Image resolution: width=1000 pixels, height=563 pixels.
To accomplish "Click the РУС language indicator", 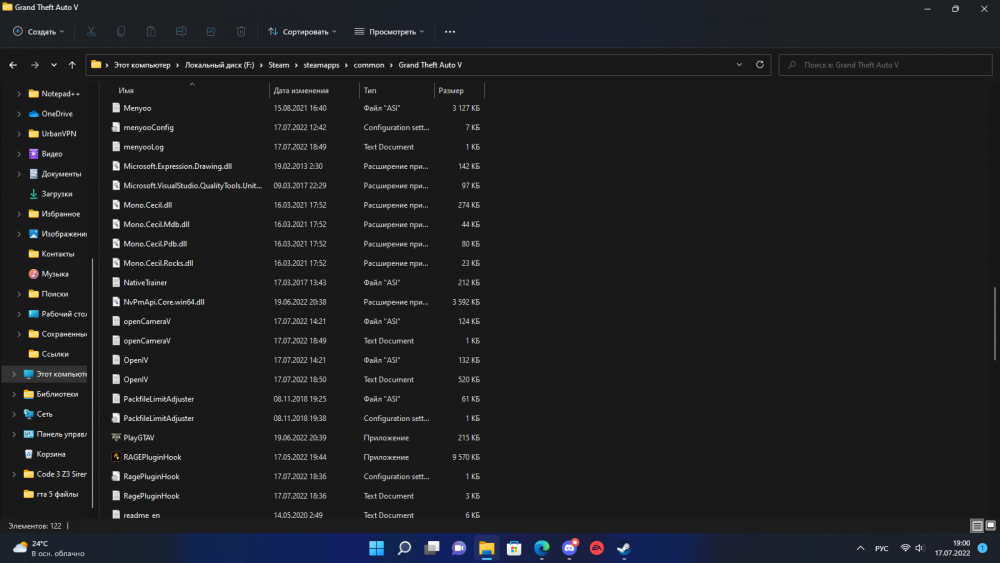I will (881, 548).
